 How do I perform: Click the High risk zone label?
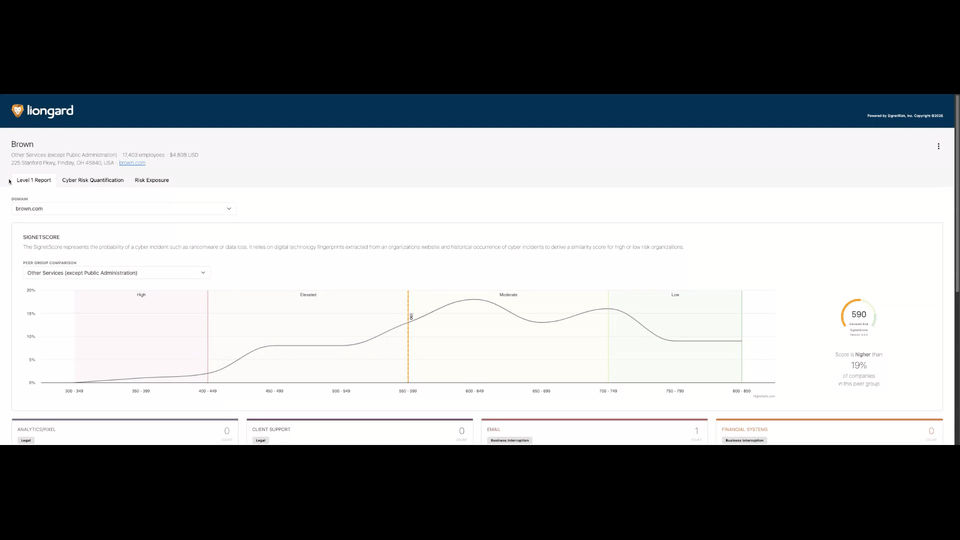point(141,294)
